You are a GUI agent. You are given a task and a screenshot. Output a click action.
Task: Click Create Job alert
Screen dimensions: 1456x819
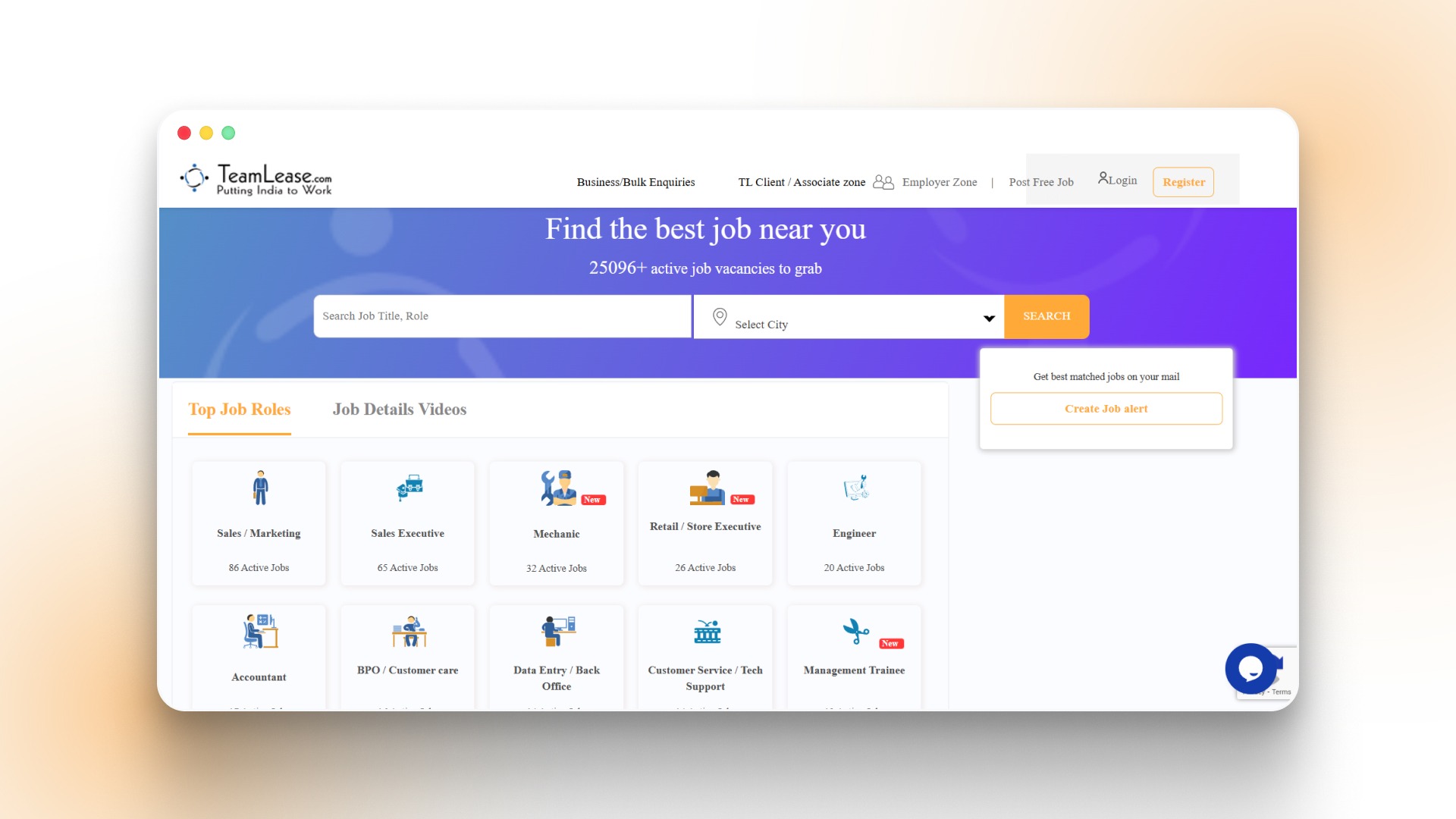(x=1106, y=408)
